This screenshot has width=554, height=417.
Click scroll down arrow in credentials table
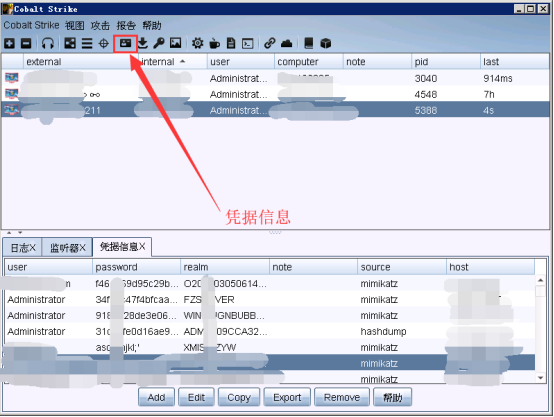[x=540, y=378]
